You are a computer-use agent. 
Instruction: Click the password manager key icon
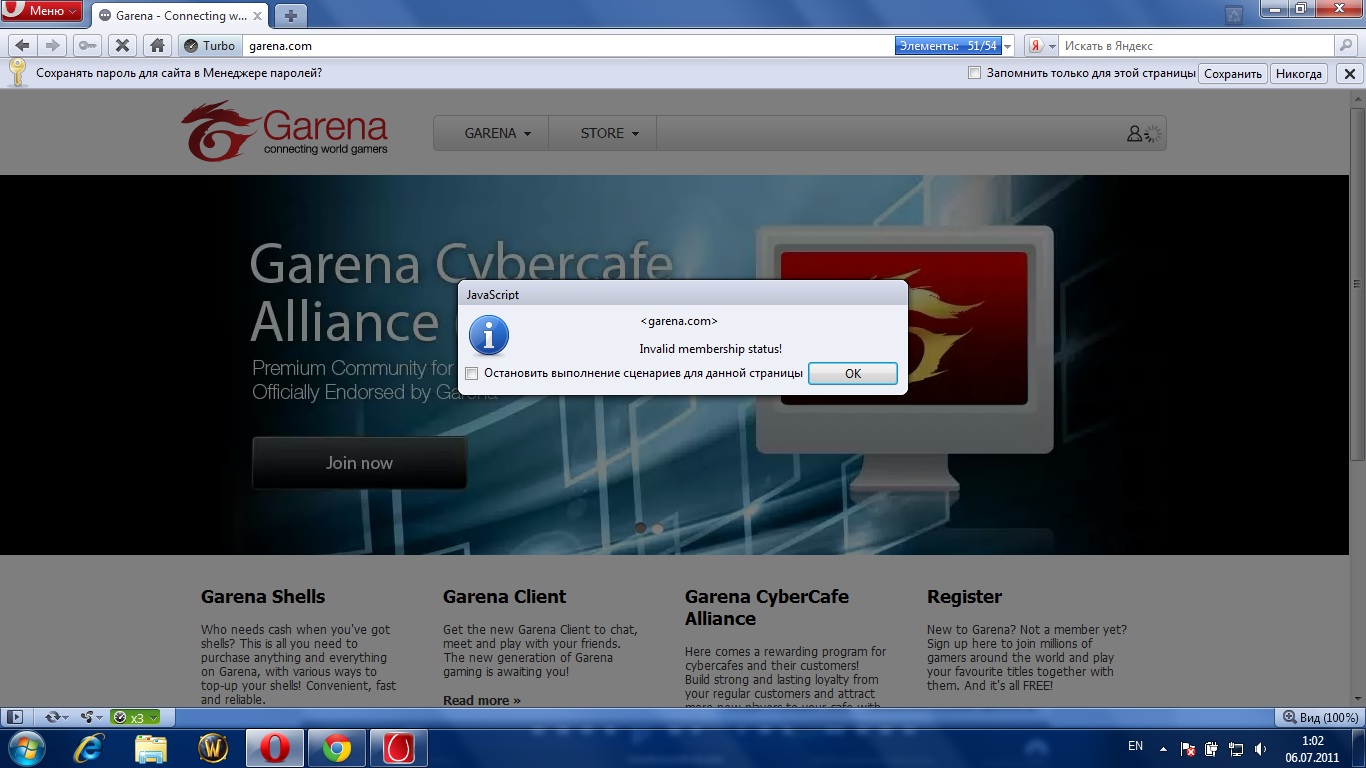17,72
